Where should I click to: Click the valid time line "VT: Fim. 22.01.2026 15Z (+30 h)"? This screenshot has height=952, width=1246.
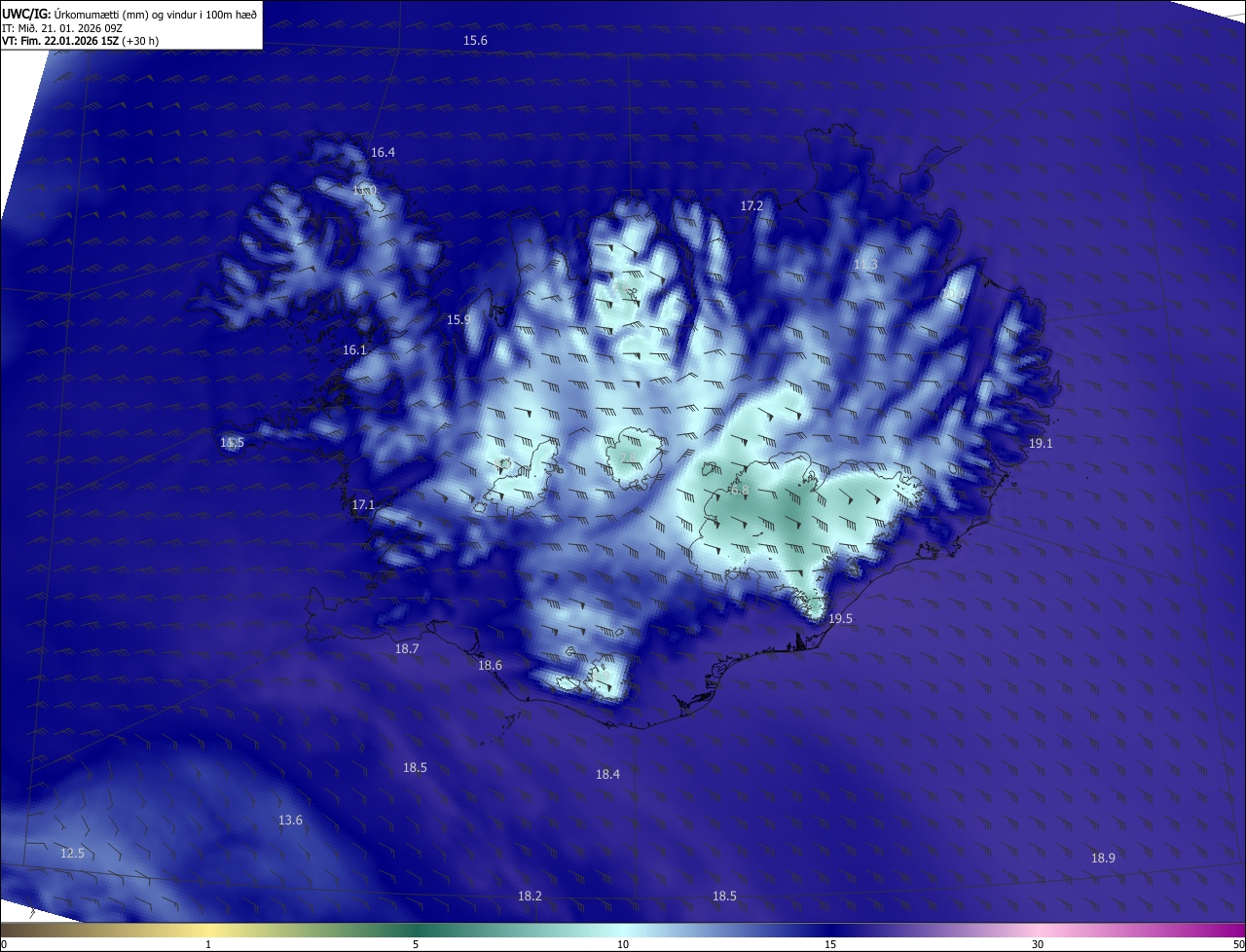pyautogui.click(x=78, y=41)
